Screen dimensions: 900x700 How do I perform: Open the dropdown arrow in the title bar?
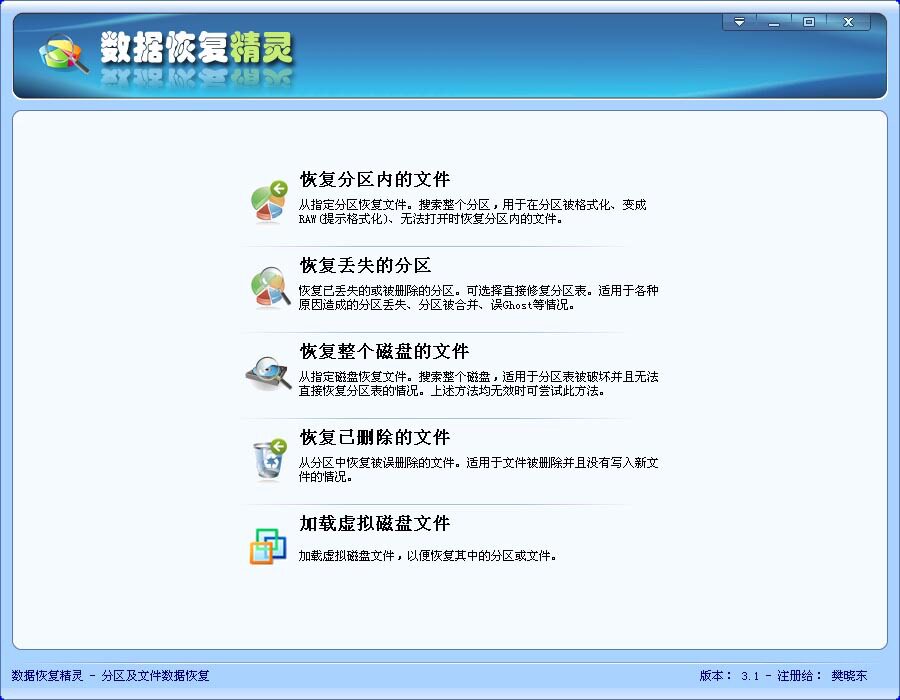(738, 21)
